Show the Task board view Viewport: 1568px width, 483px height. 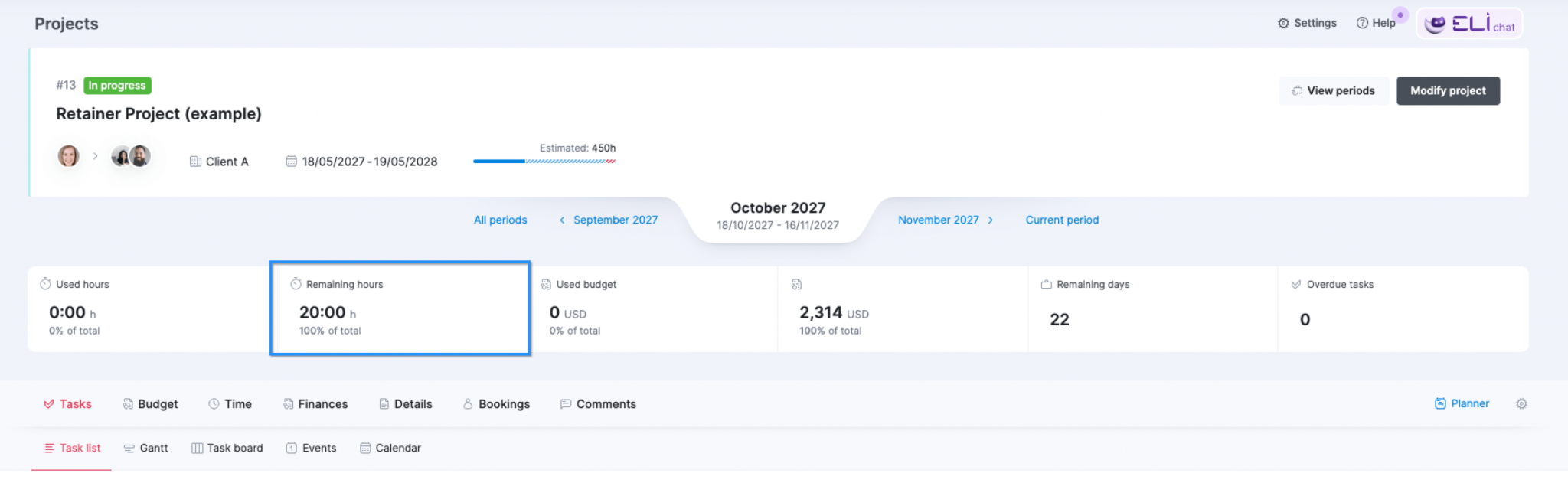[x=227, y=448]
